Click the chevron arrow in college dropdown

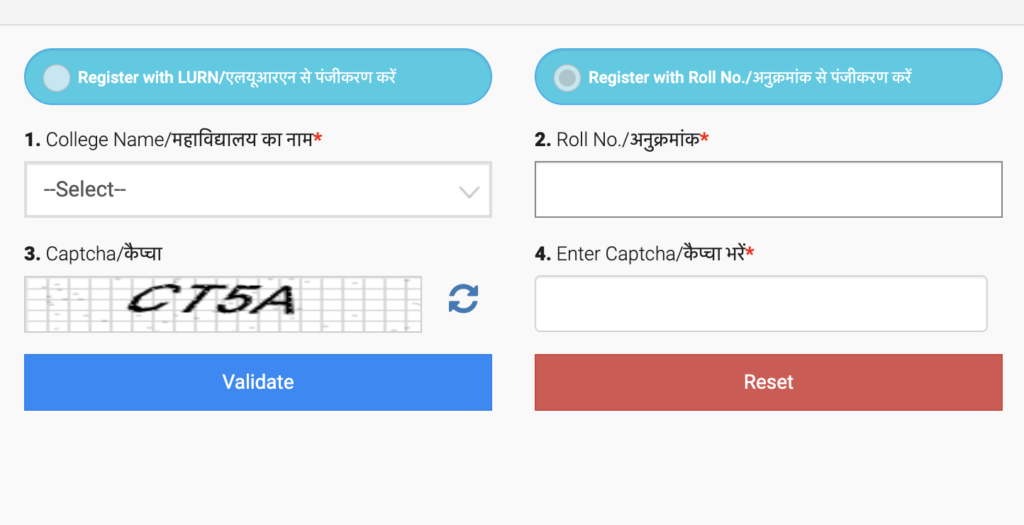pyautogui.click(x=469, y=192)
